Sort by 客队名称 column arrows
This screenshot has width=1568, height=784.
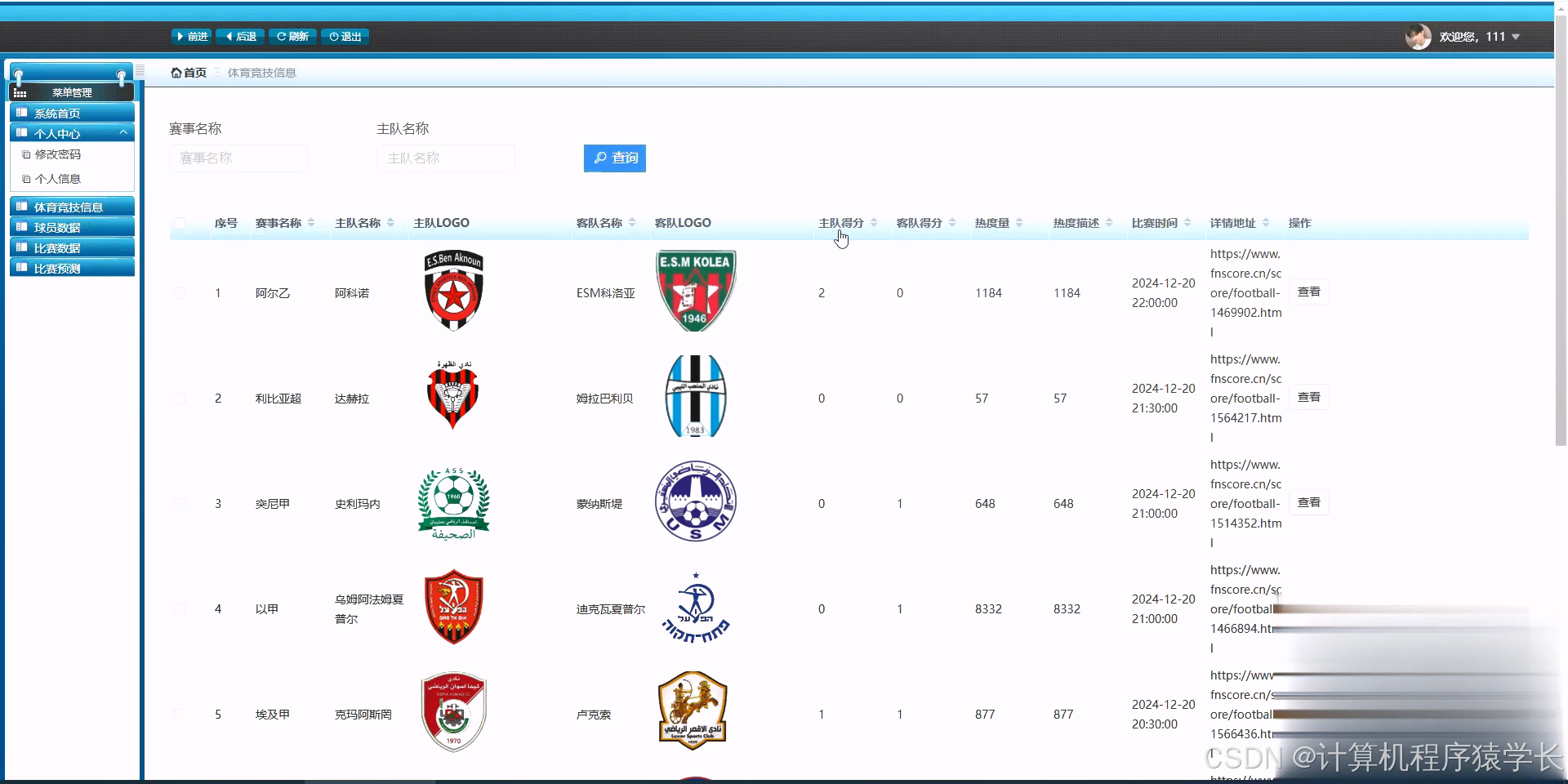632,223
